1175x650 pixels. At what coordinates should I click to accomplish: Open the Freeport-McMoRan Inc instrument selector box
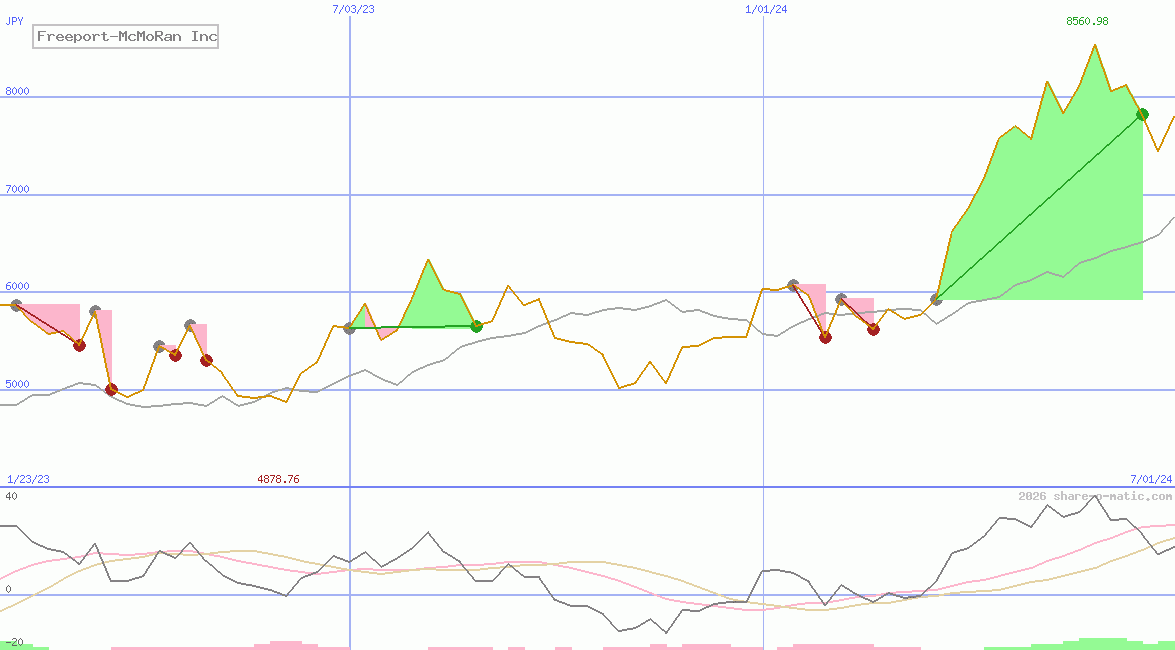coord(125,36)
